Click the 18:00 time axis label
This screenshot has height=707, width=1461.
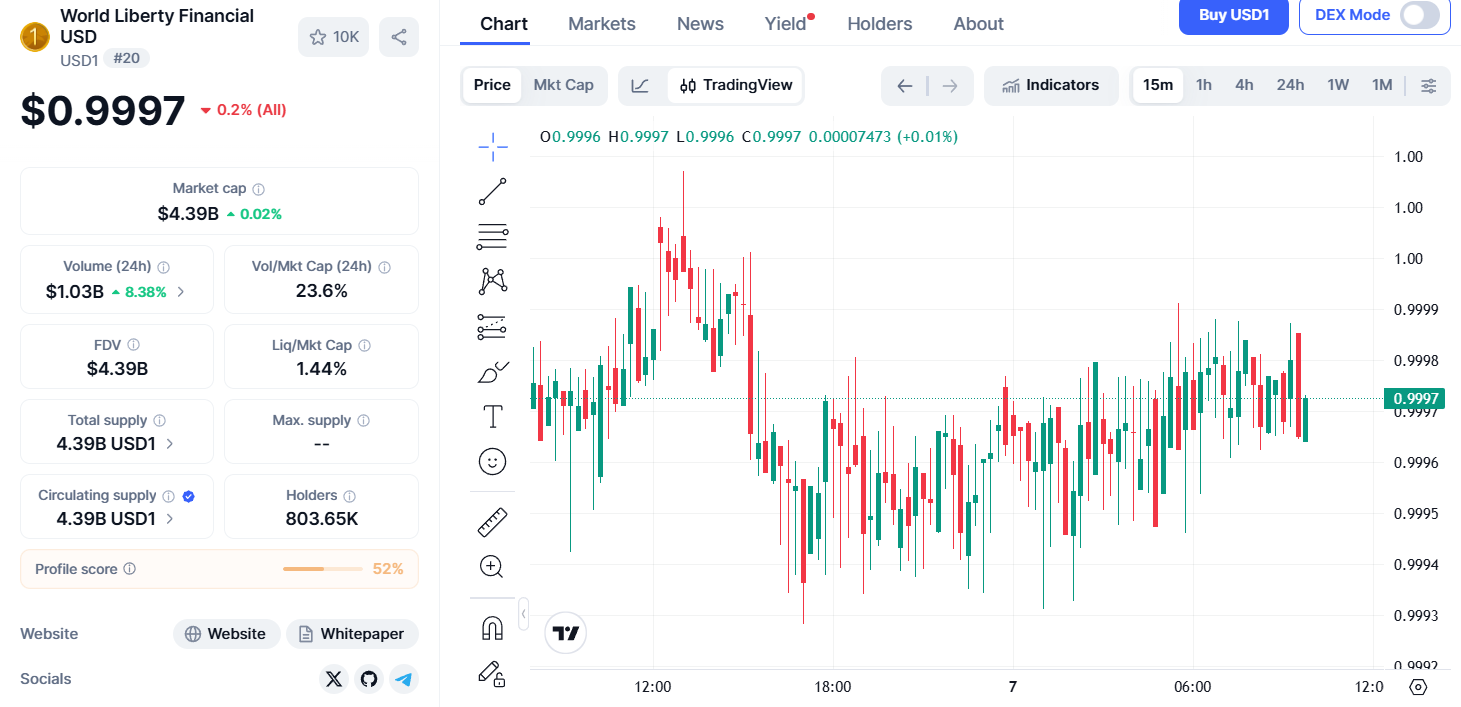pyautogui.click(x=833, y=687)
